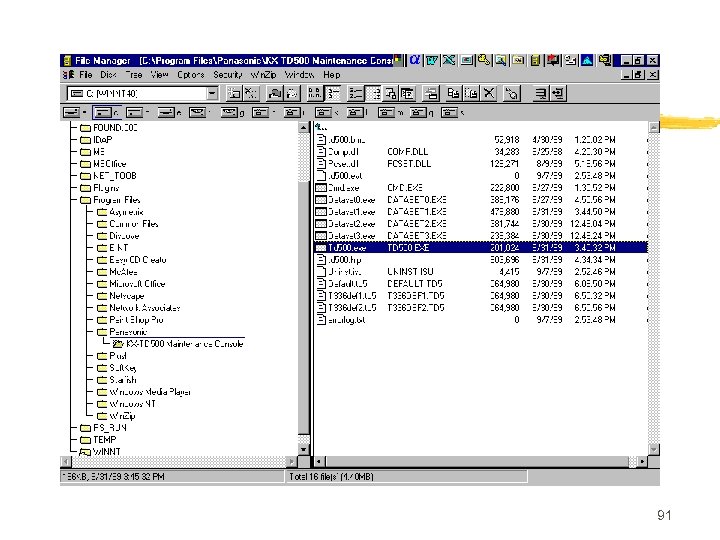Select the Cmd.exe program icon
Viewport: 720px width, 540px height.
(x=321, y=188)
